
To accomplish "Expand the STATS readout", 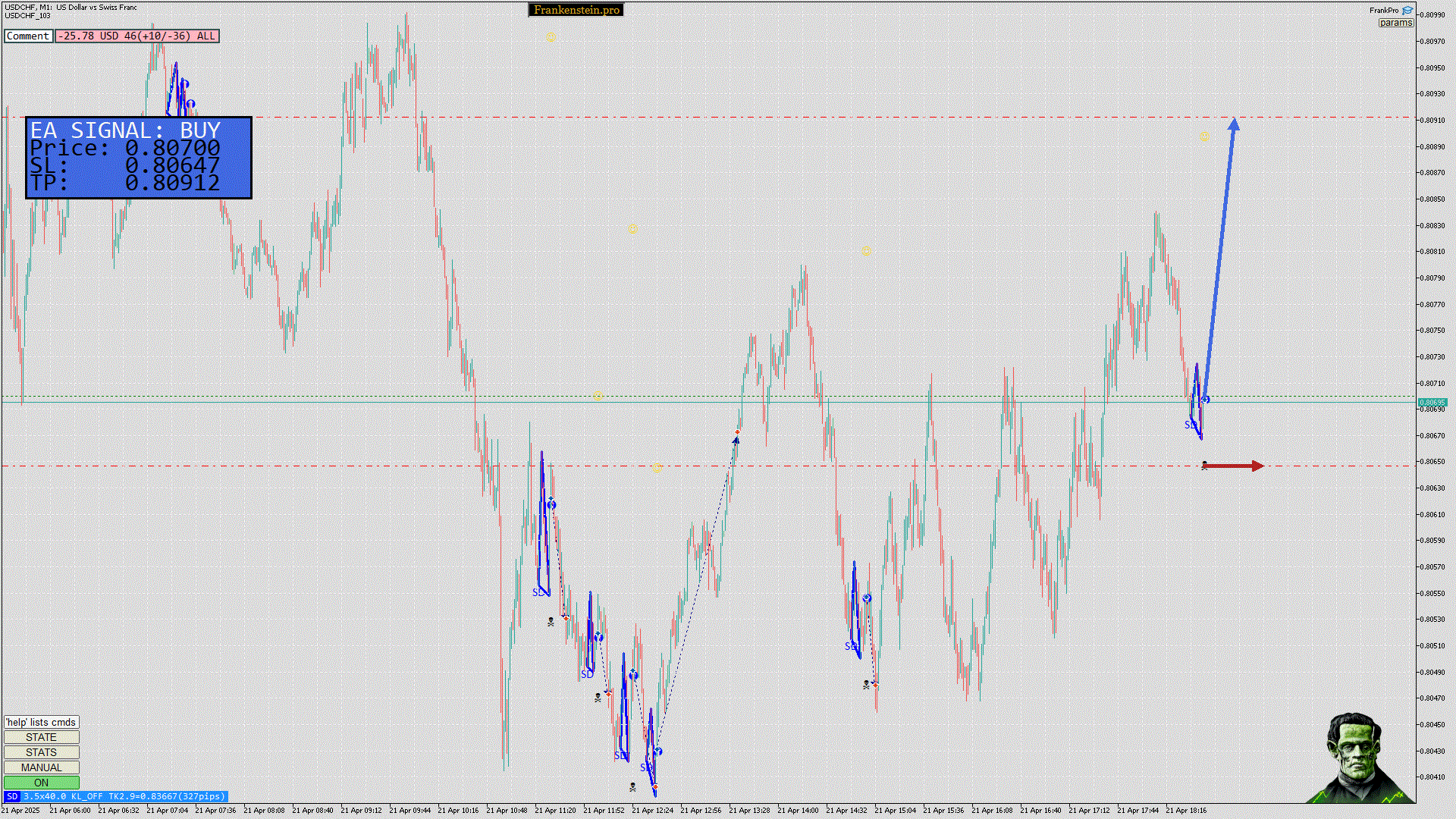I will coord(41,752).
